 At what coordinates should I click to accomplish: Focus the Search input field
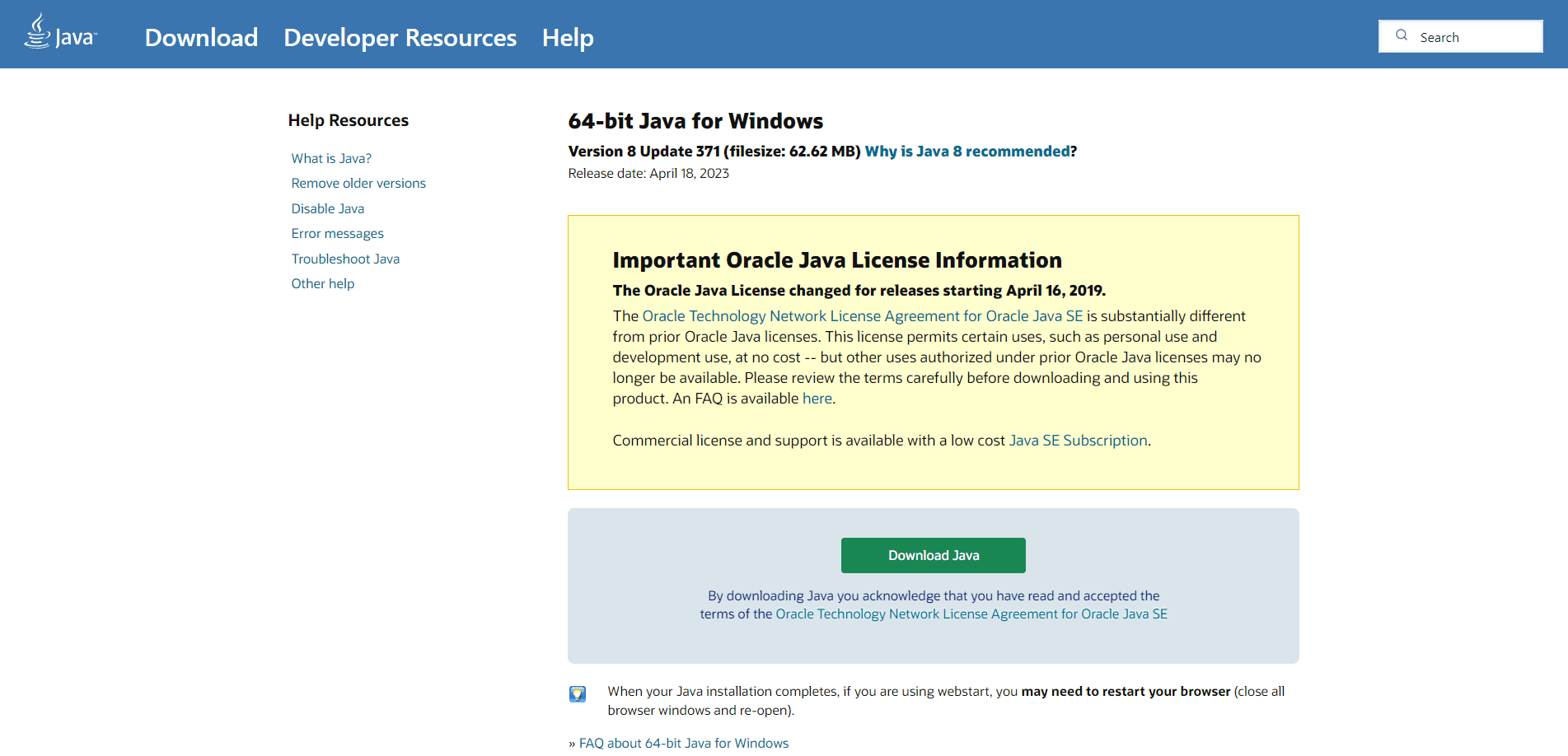pyautogui.click(x=1461, y=36)
